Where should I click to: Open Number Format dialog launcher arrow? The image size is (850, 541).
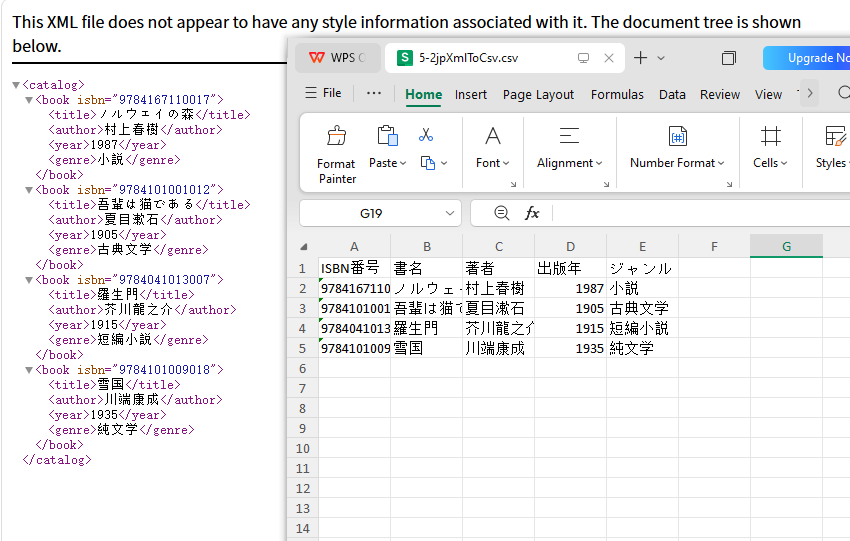[x=729, y=184]
